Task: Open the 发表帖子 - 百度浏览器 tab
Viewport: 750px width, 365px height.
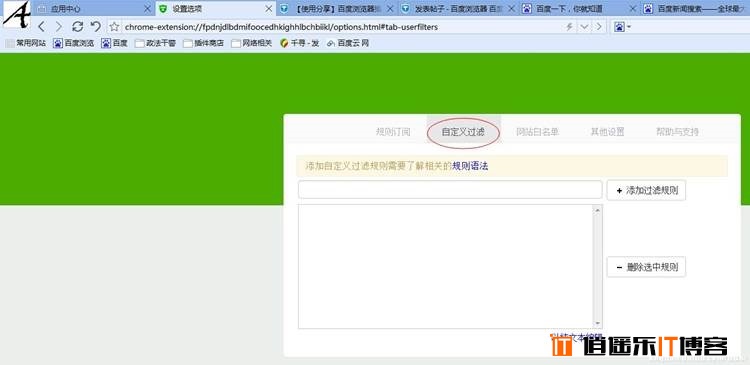Action: [x=459, y=9]
